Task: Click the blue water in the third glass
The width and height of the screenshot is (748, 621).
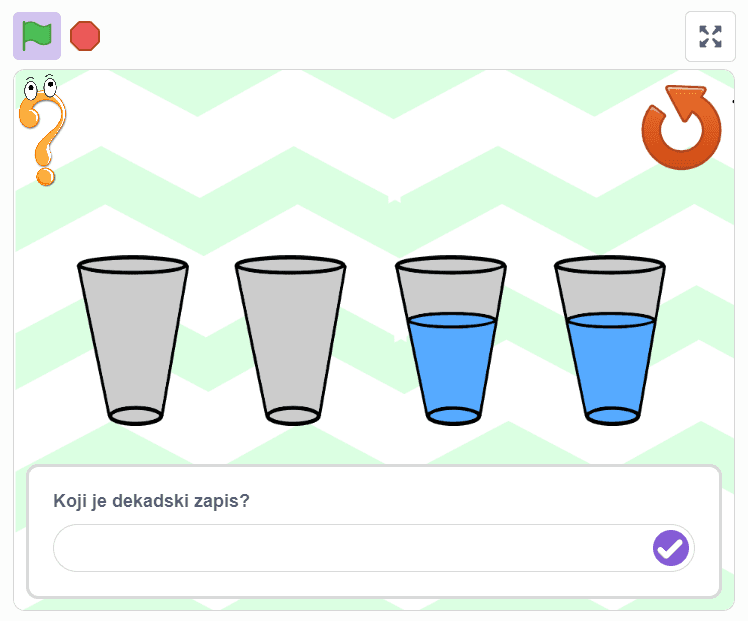Action: coord(452,367)
